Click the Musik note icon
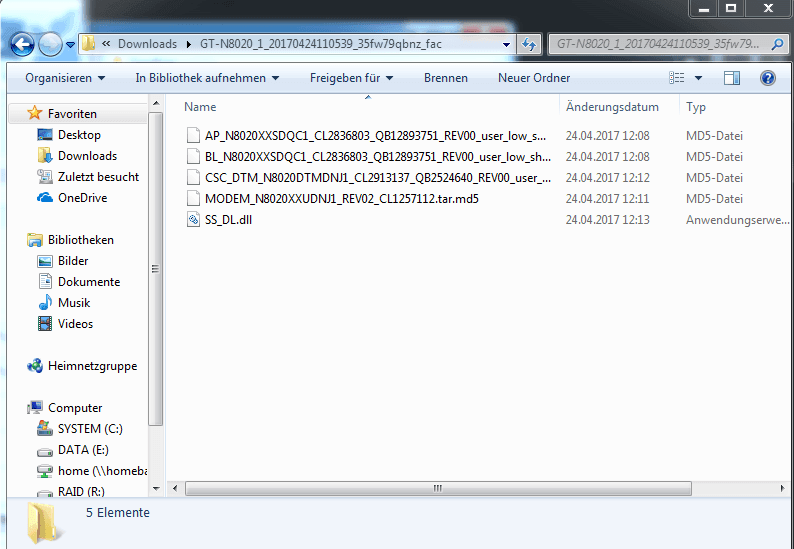 pyautogui.click(x=45, y=302)
